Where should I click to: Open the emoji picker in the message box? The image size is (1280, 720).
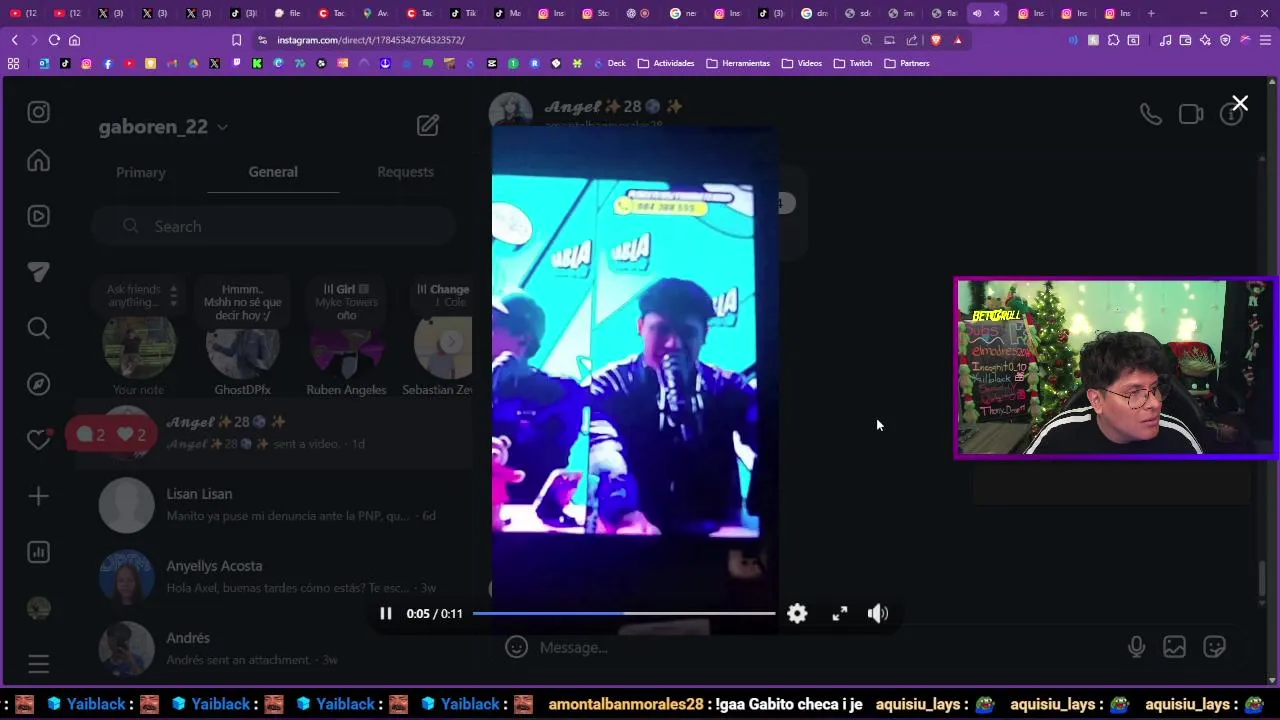click(516, 647)
